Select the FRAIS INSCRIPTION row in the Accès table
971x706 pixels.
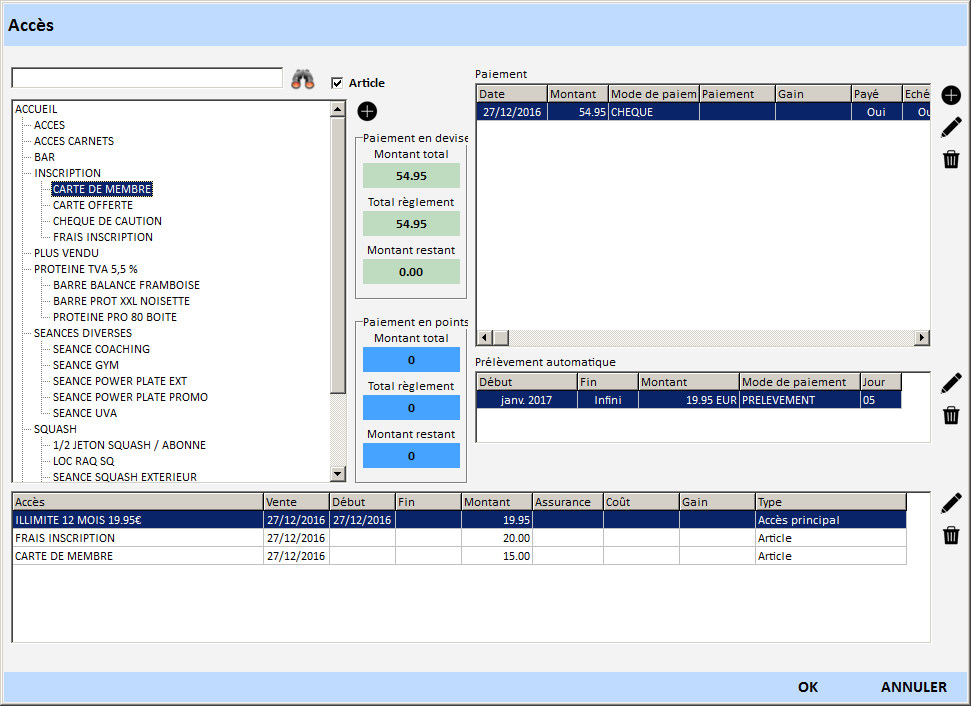click(459, 538)
